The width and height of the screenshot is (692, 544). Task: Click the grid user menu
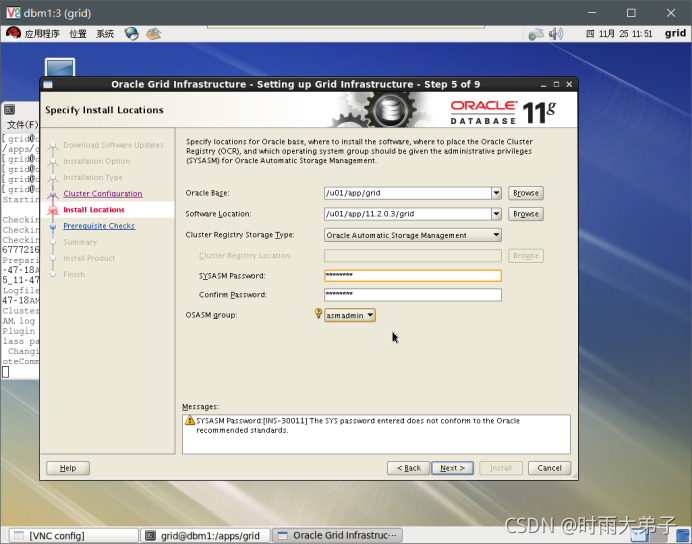pos(675,34)
